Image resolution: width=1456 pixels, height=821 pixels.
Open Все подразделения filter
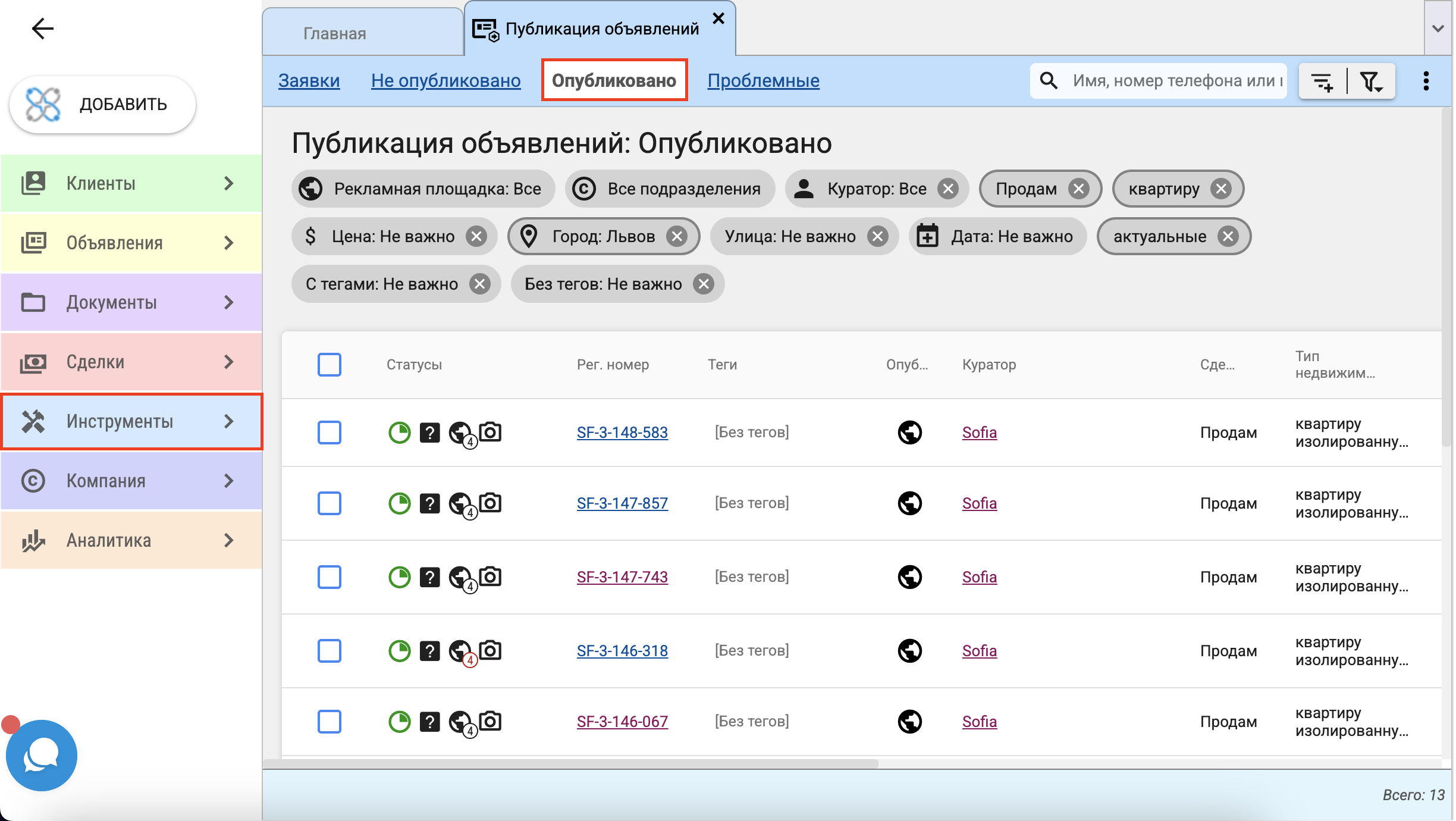670,189
